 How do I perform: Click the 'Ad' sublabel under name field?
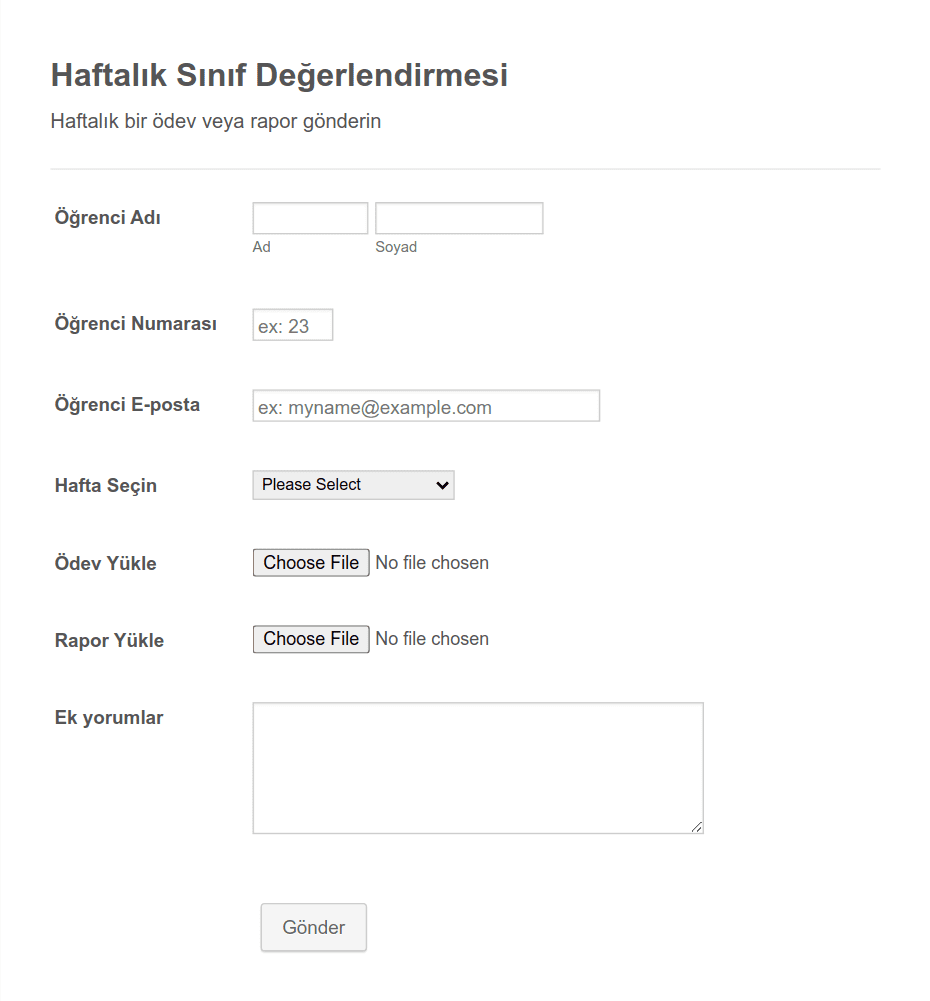261,247
